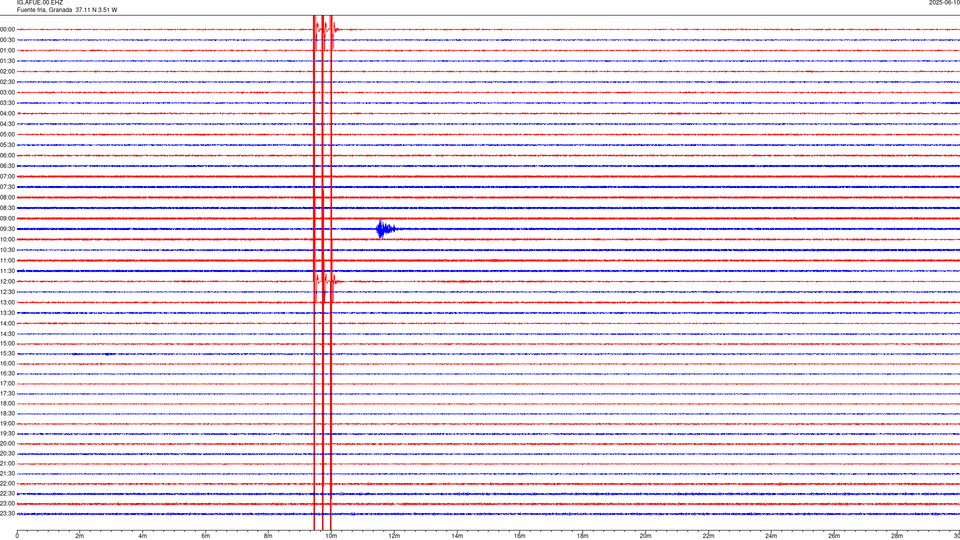Click the 24m mark on the minute axis
The height and width of the screenshot is (540, 960).
(771, 536)
